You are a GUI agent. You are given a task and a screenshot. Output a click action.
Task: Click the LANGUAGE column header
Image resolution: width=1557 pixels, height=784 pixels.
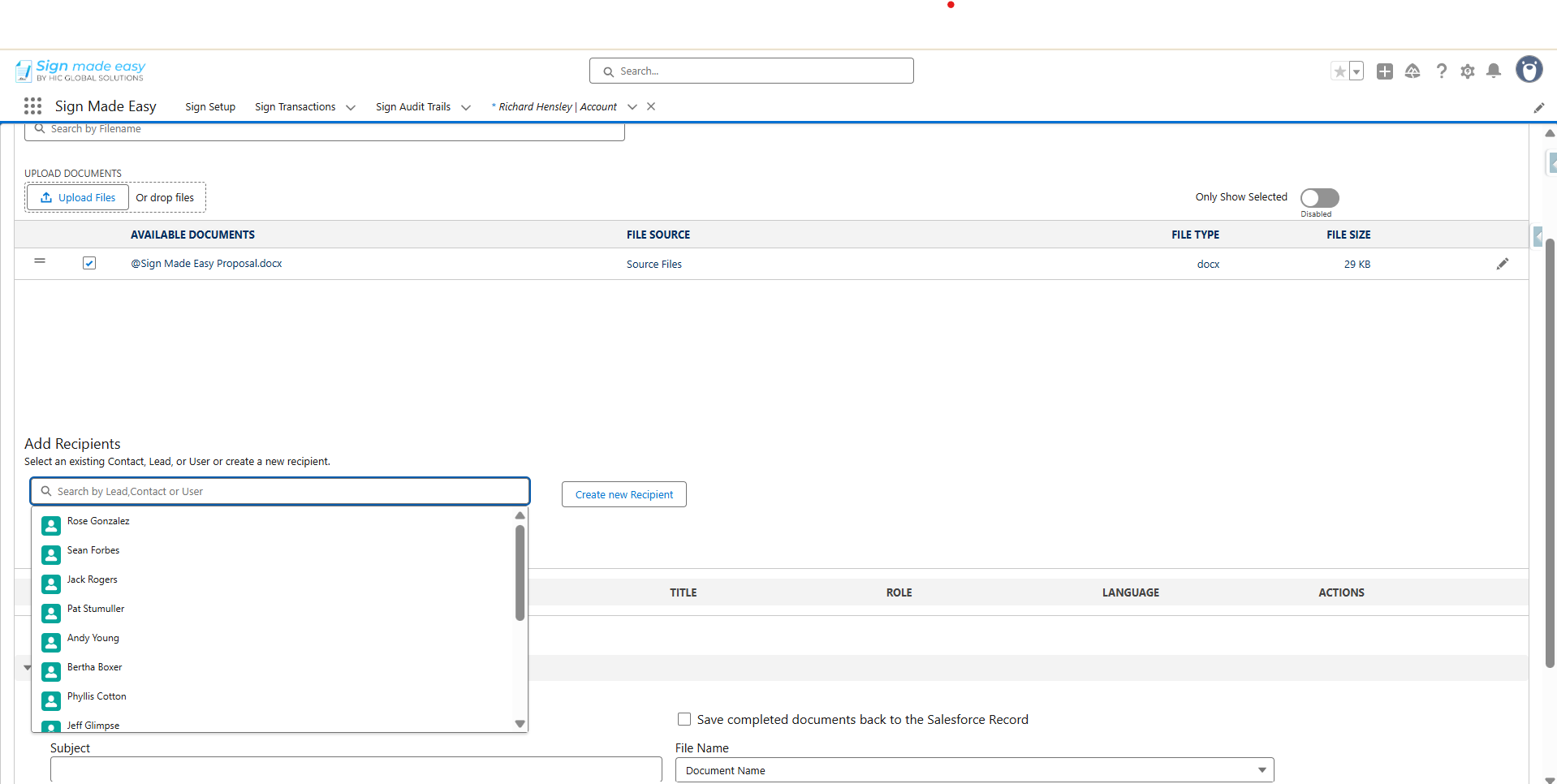pos(1131,592)
